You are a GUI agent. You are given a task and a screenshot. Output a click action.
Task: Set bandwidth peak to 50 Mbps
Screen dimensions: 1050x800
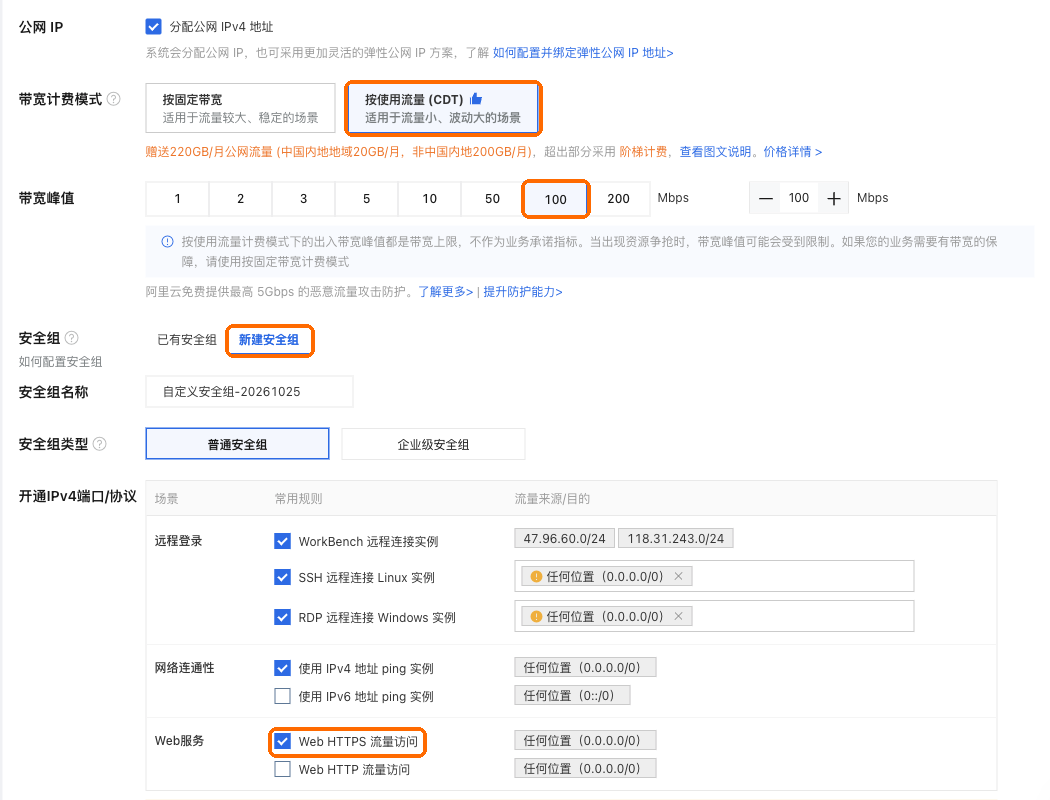point(492,199)
